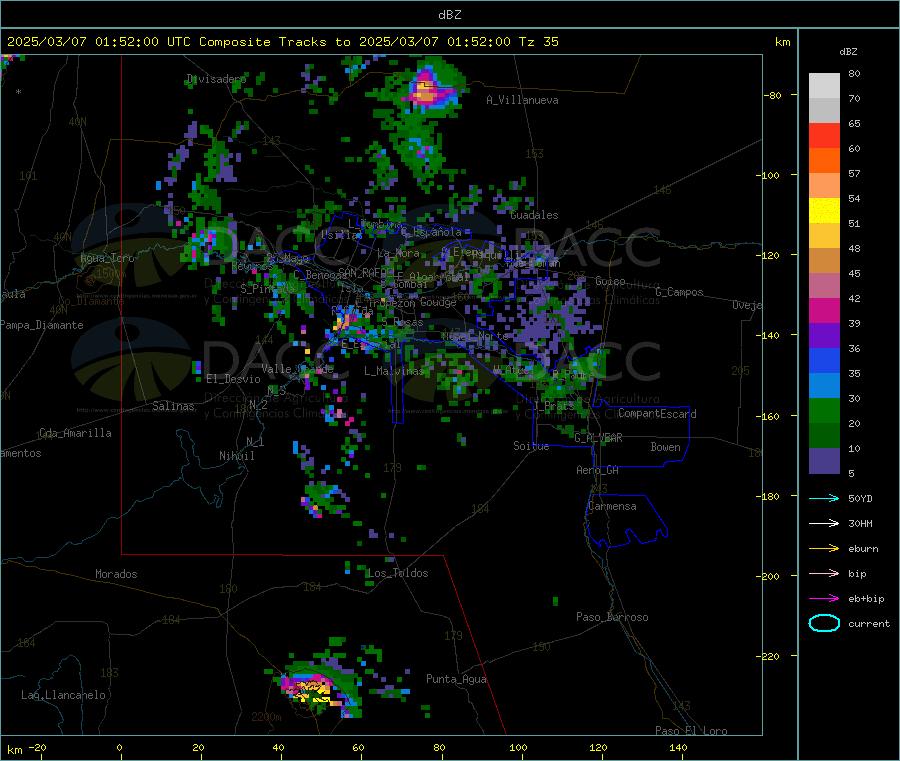900x761 pixels.
Task: Click the 0 km x-axis tick label
Action: pos(119,747)
